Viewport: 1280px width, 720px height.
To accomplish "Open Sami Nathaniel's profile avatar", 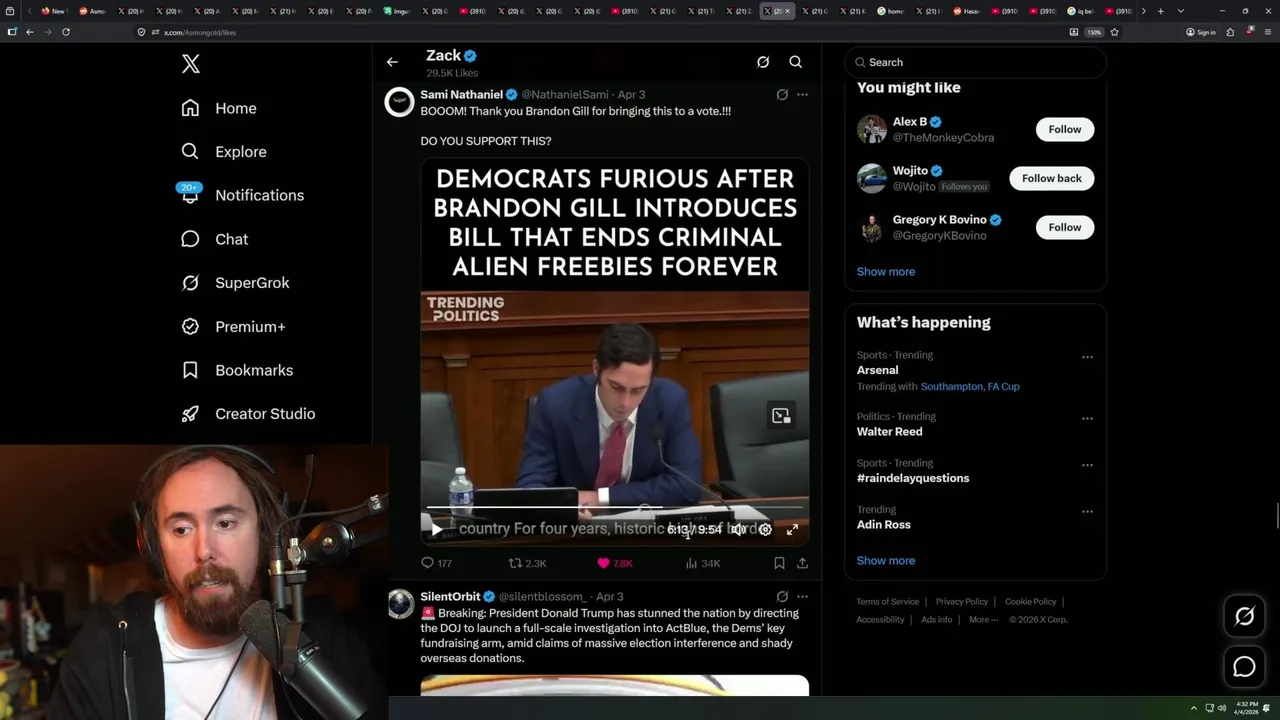I will click(400, 102).
